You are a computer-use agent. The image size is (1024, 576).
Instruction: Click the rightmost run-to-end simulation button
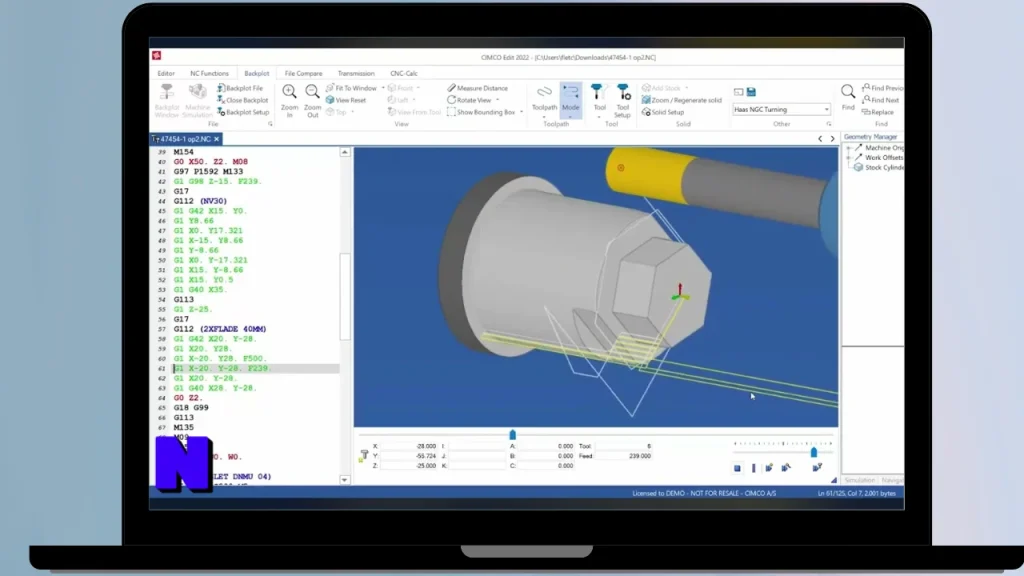[817, 468]
